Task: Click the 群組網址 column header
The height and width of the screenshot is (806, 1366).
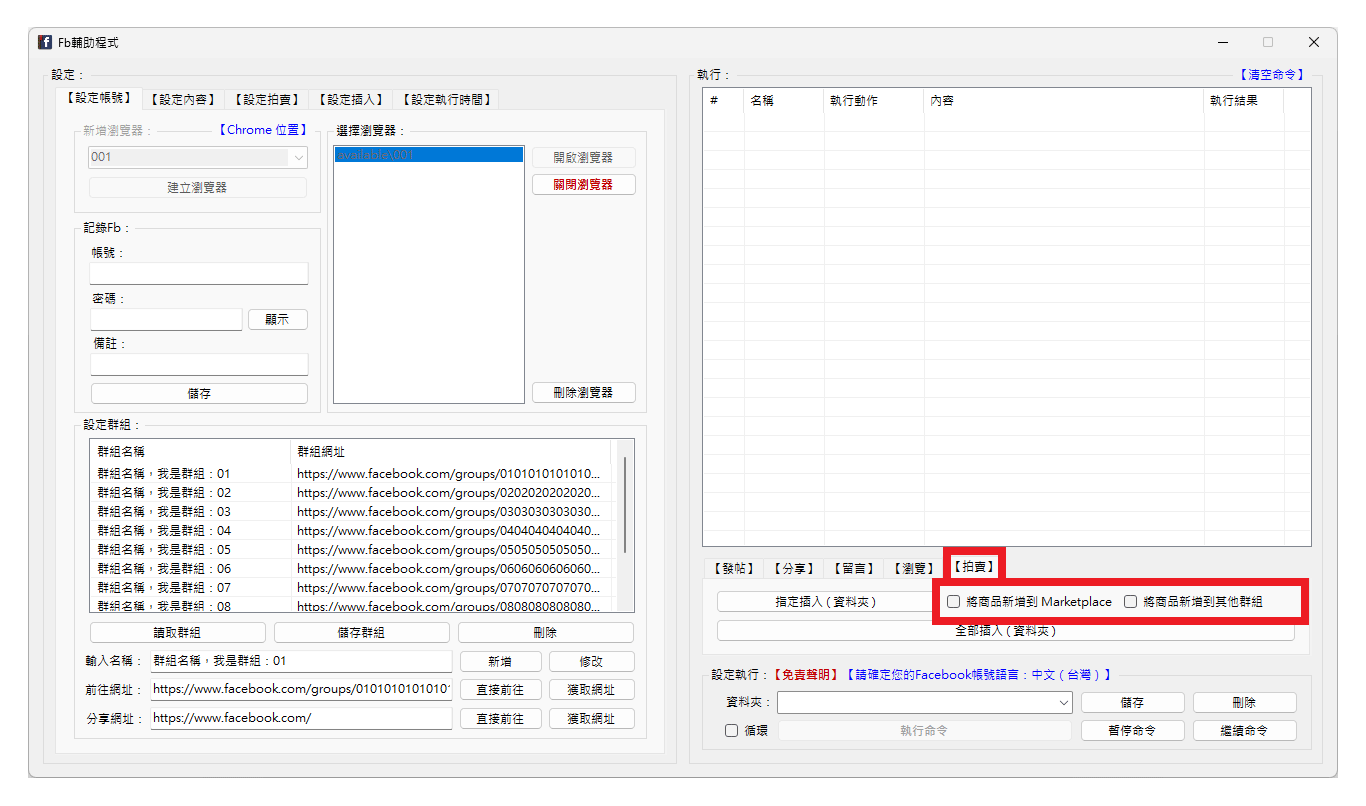Action: point(451,452)
